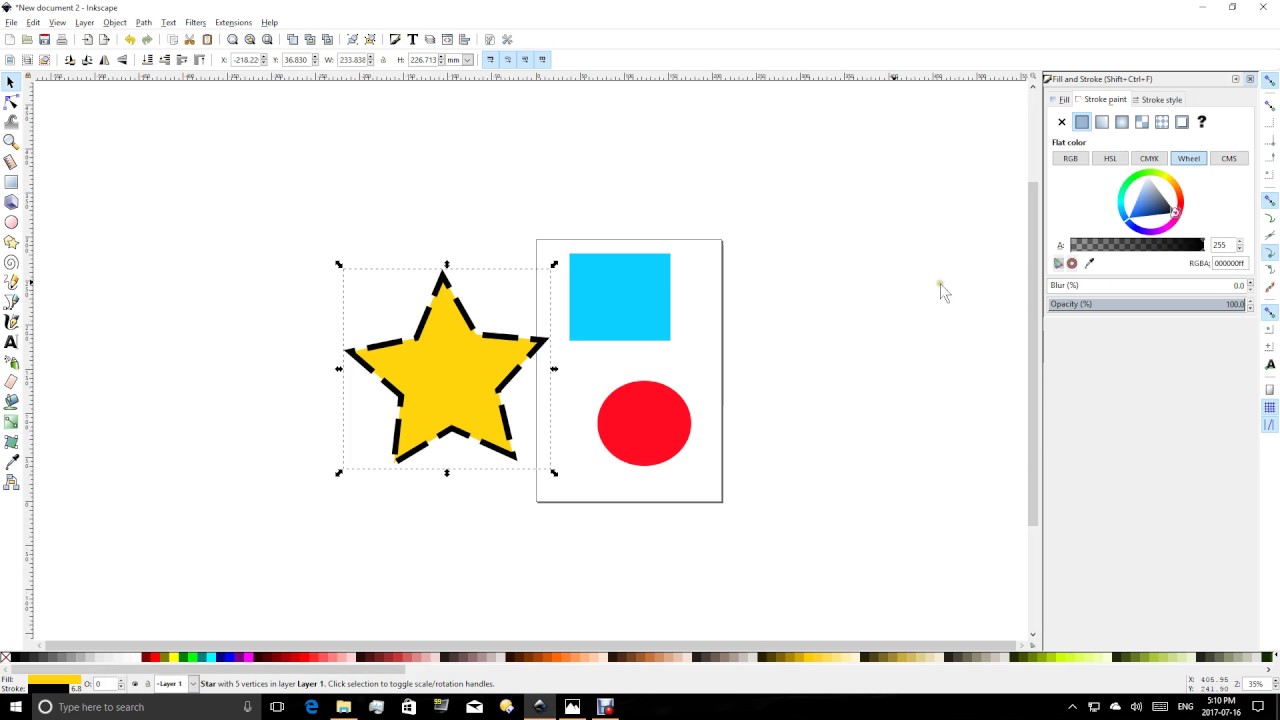Raise selection to top icon
The width and height of the screenshot is (1280, 720).
(x=199, y=60)
